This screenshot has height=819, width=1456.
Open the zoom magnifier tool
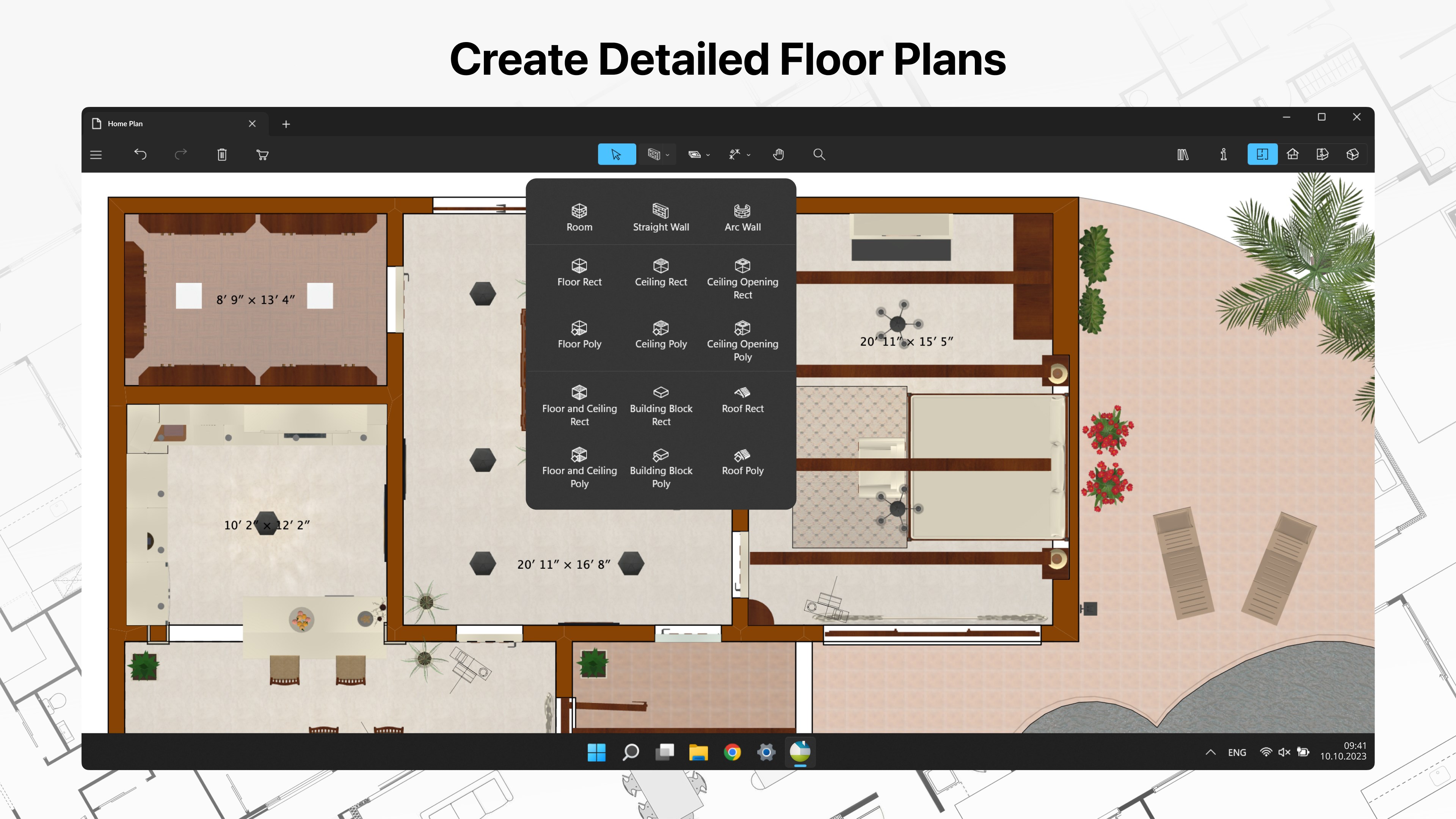click(819, 154)
